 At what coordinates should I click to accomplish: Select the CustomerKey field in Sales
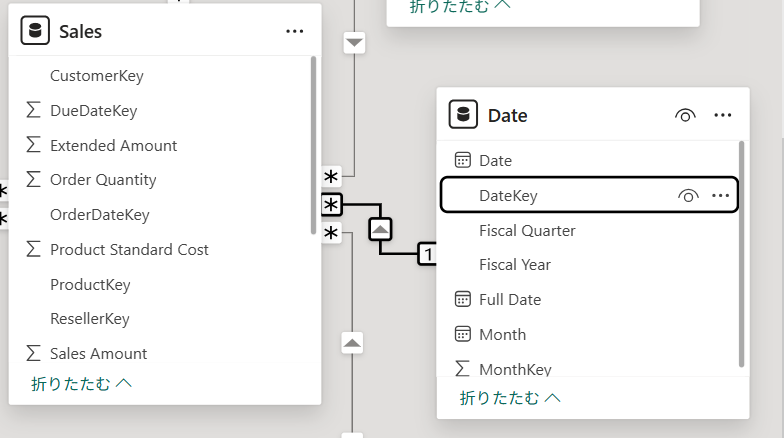[x=96, y=76]
